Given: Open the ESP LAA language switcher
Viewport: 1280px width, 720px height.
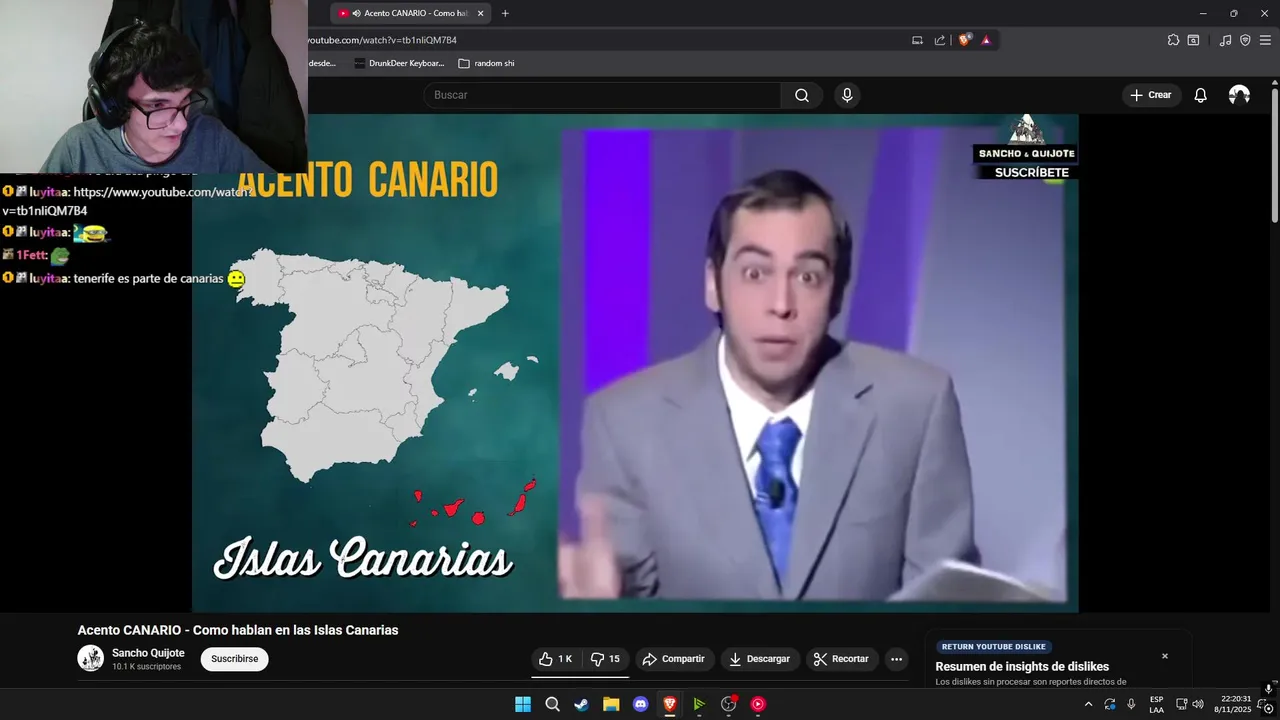Looking at the screenshot, I should (x=1156, y=704).
